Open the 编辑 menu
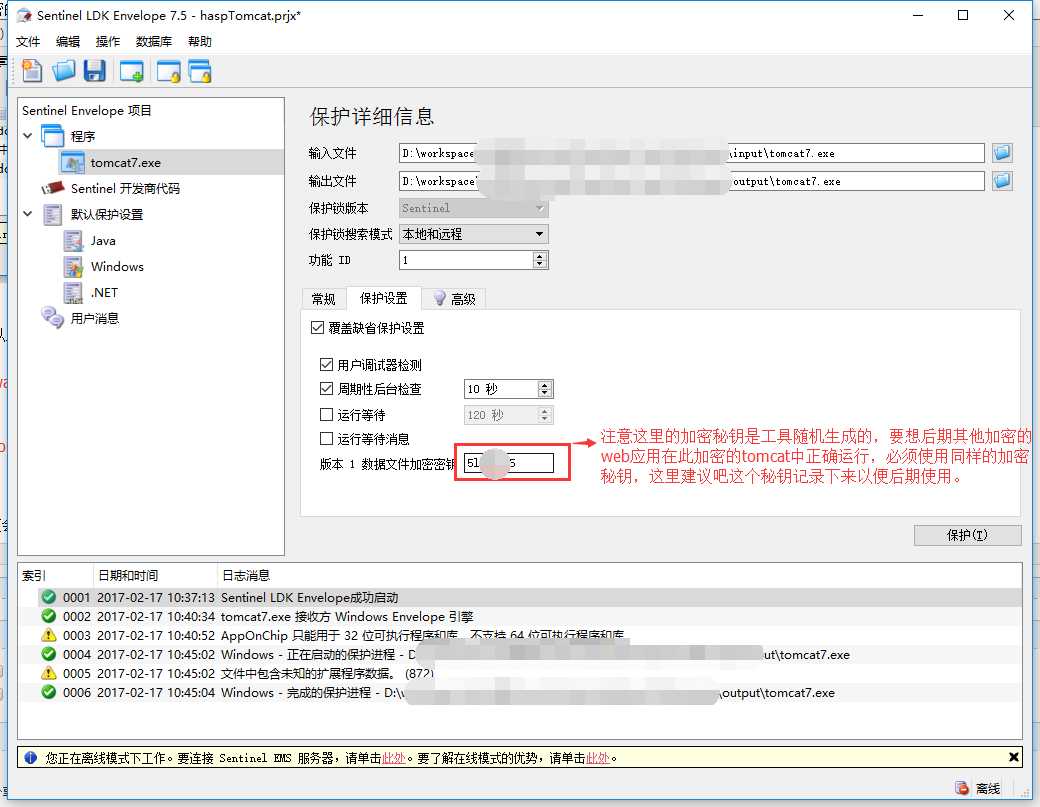1040x807 pixels. [68, 42]
